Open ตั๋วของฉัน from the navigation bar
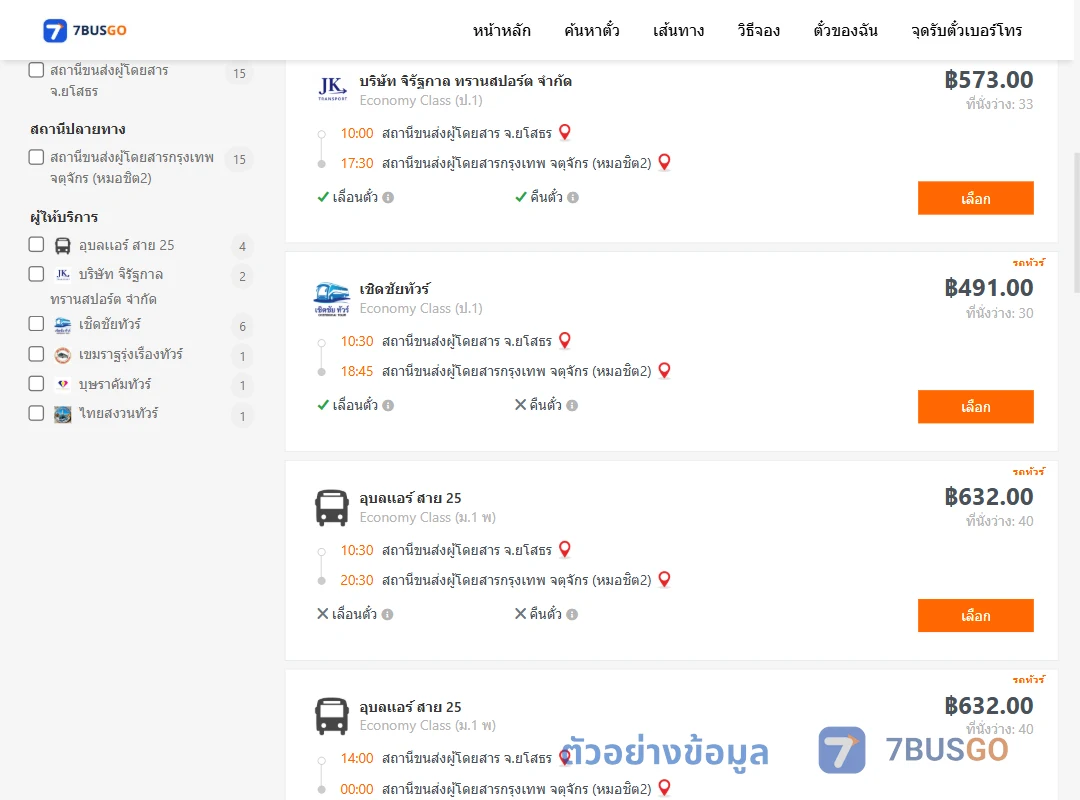Viewport: 1080px width, 800px height. point(845,30)
